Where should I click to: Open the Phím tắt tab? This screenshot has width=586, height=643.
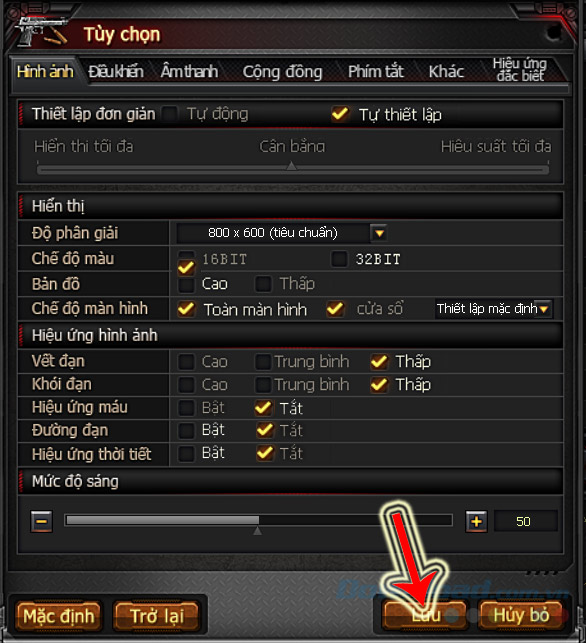(x=376, y=71)
